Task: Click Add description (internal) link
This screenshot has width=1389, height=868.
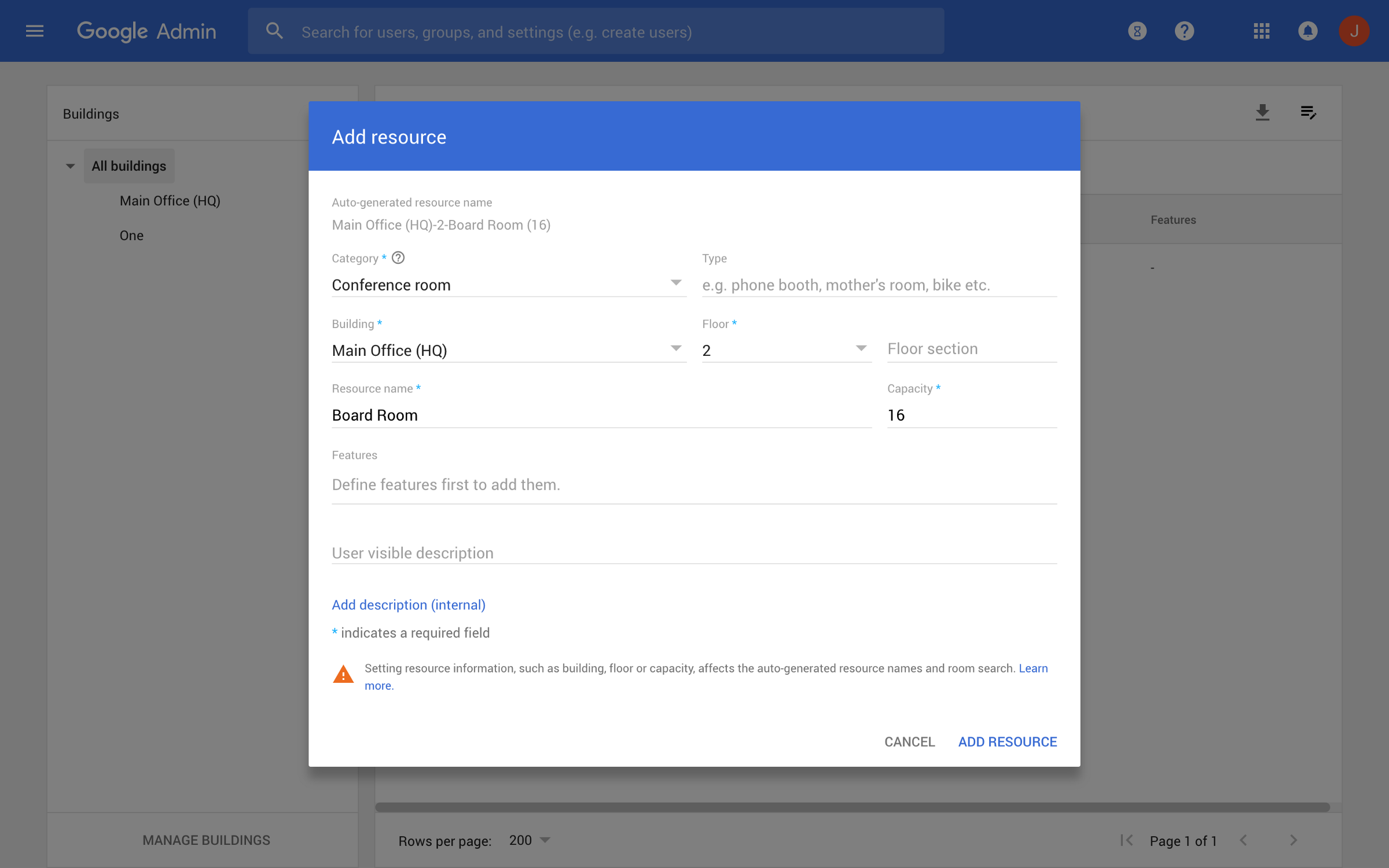Action: pos(408,605)
